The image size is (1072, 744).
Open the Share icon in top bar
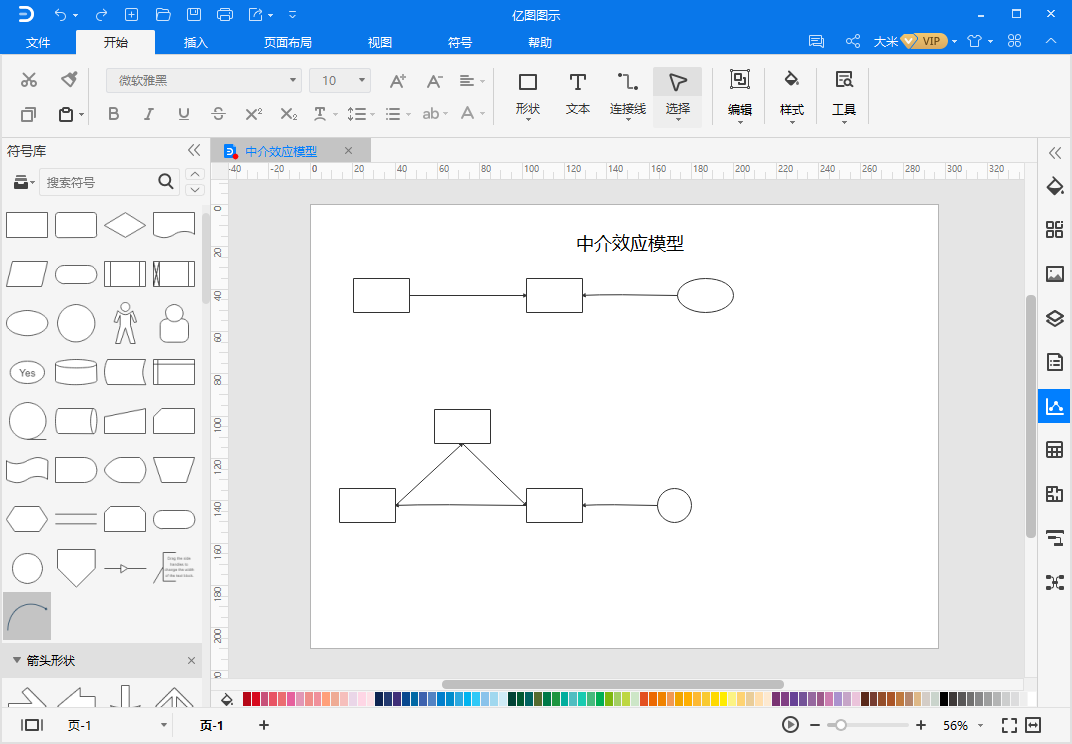pos(853,41)
